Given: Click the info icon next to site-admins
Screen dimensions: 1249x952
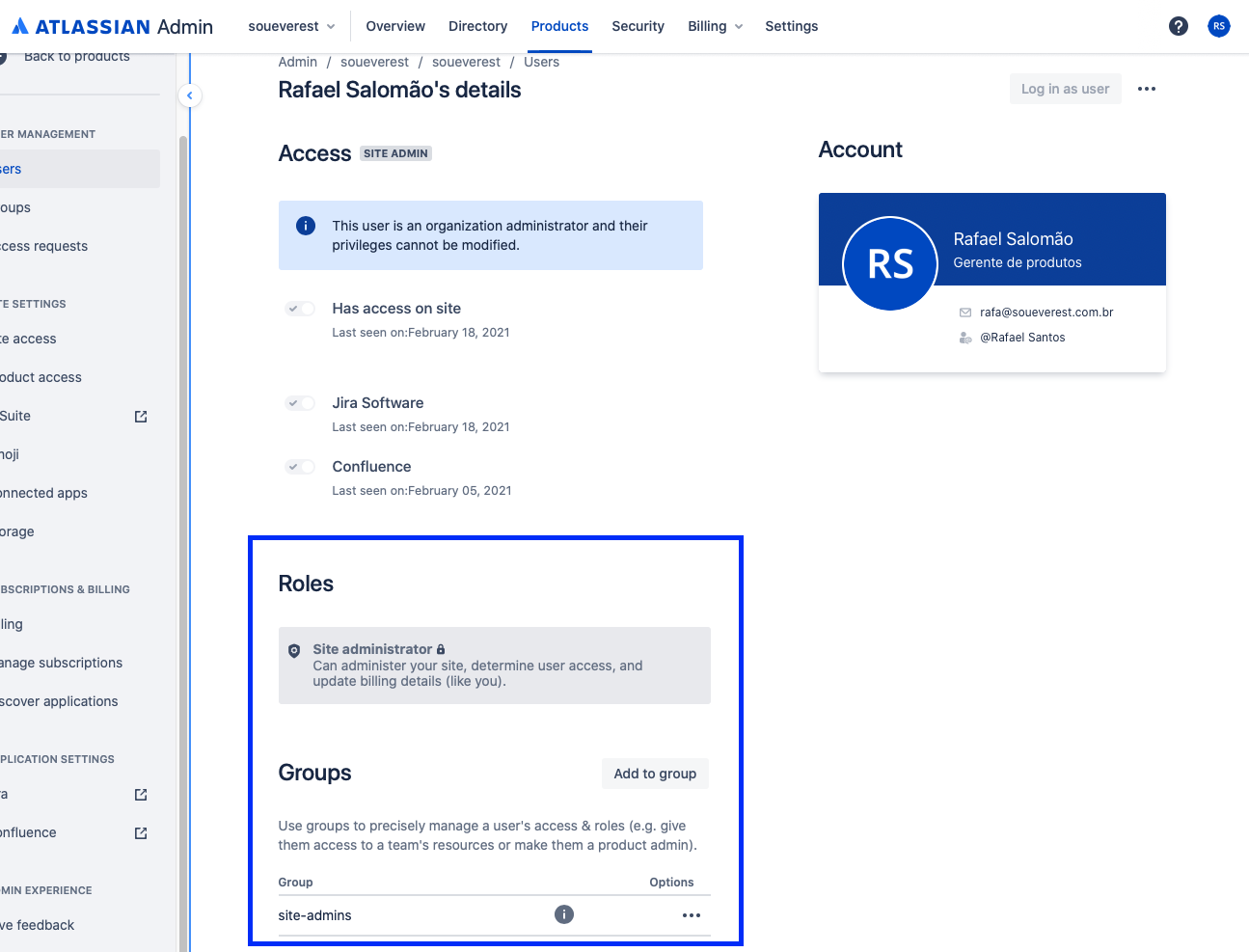Looking at the screenshot, I should coord(564,914).
